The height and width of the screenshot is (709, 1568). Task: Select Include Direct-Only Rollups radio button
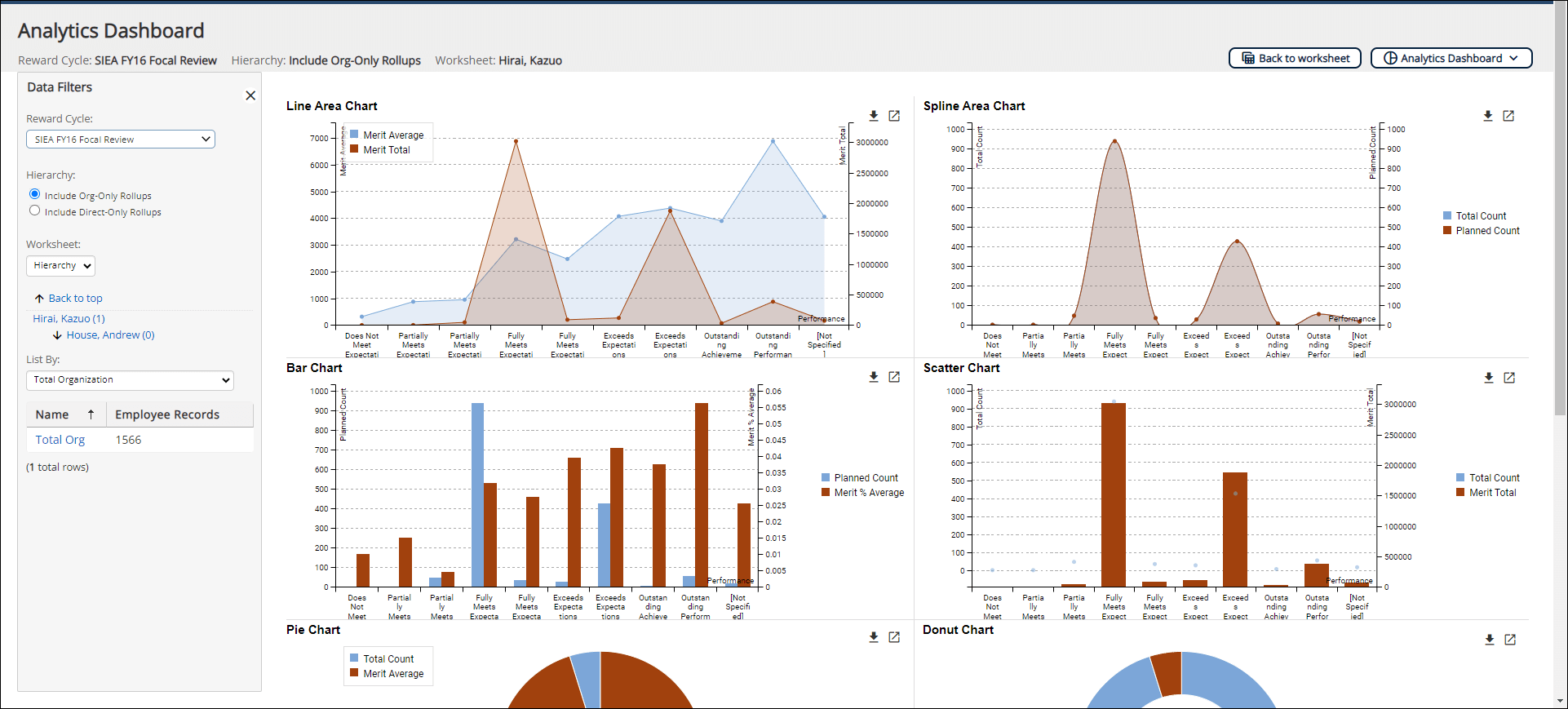pyautogui.click(x=34, y=210)
